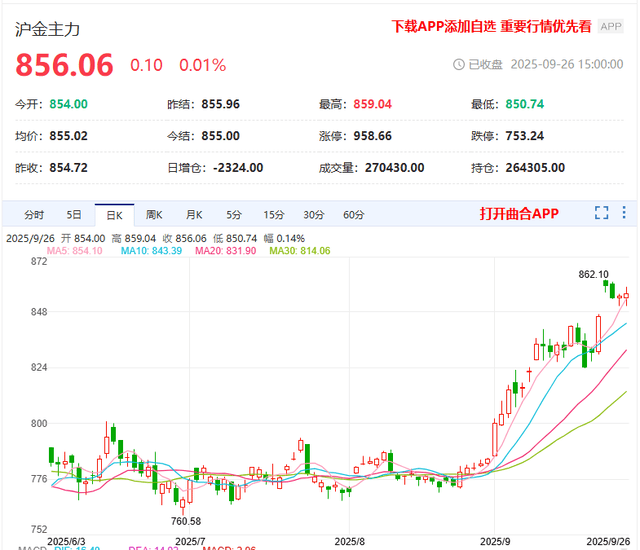Click the 跌停 value 753.24
The width and height of the screenshot is (640, 550).
pyautogui.click(x=524, y=136)
